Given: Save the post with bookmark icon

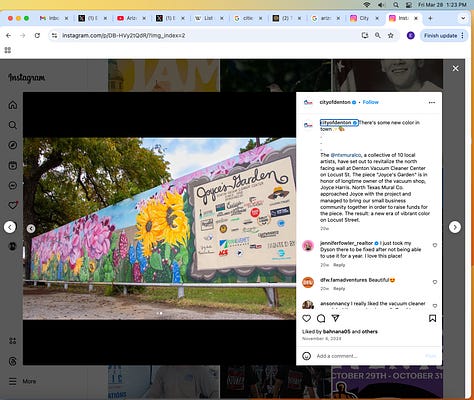Looking at the screenshot, I should tap(432, 318).
